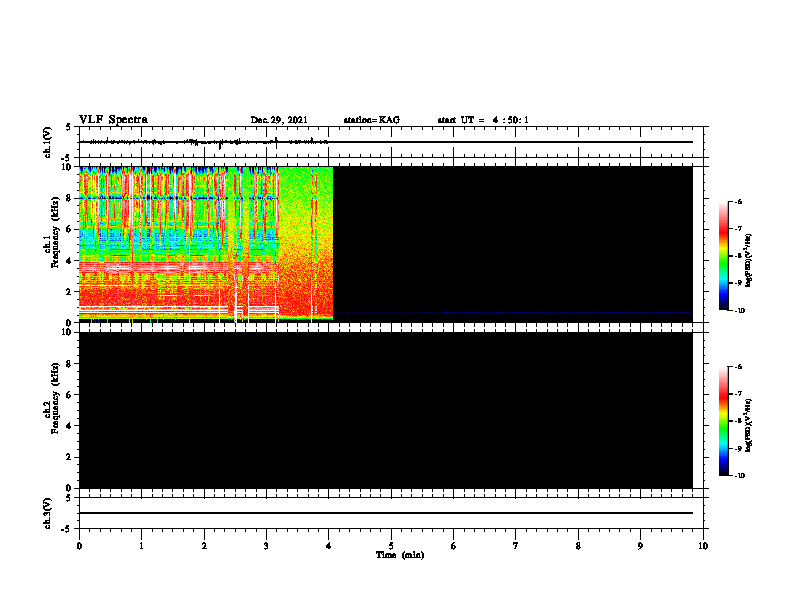Click the 'VLF Spectra' title text
Image resolution: width=792 pixels, height=612 pixels.
[113, 120]
